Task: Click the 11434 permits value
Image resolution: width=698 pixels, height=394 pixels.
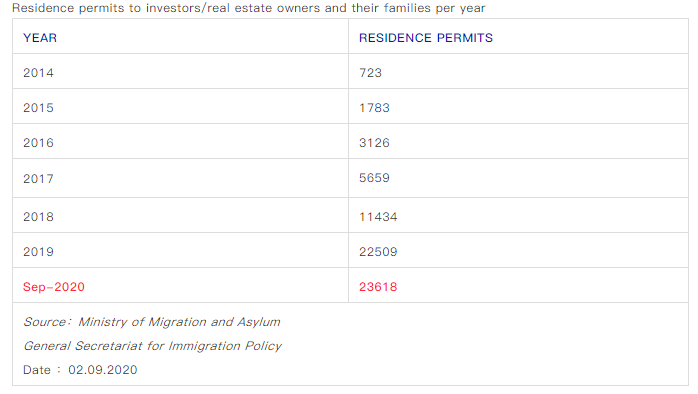Action: tap(378, 217)
